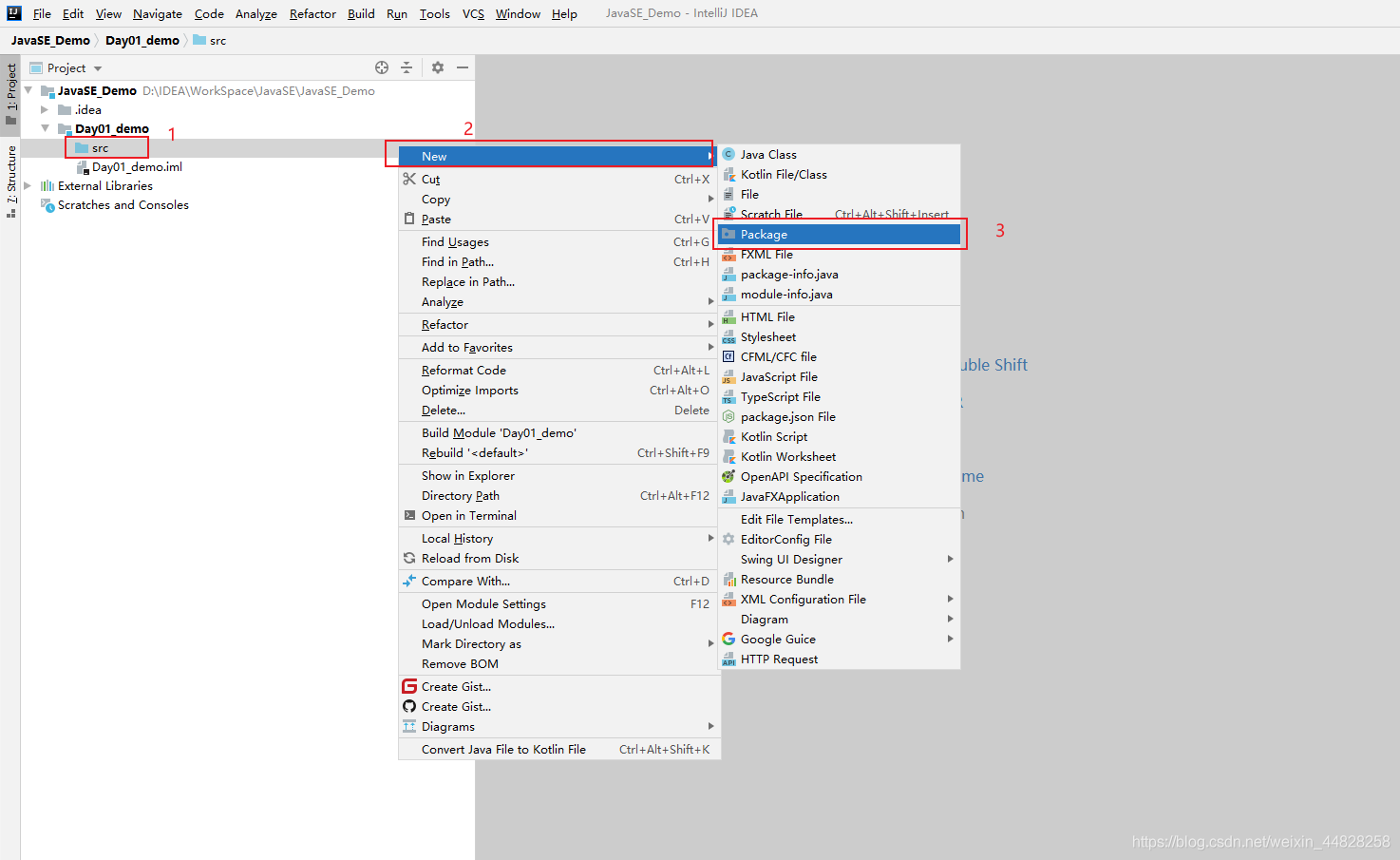Click the locate target icon in Project panel
This screenshot has height=860, width=1400.
382,67
